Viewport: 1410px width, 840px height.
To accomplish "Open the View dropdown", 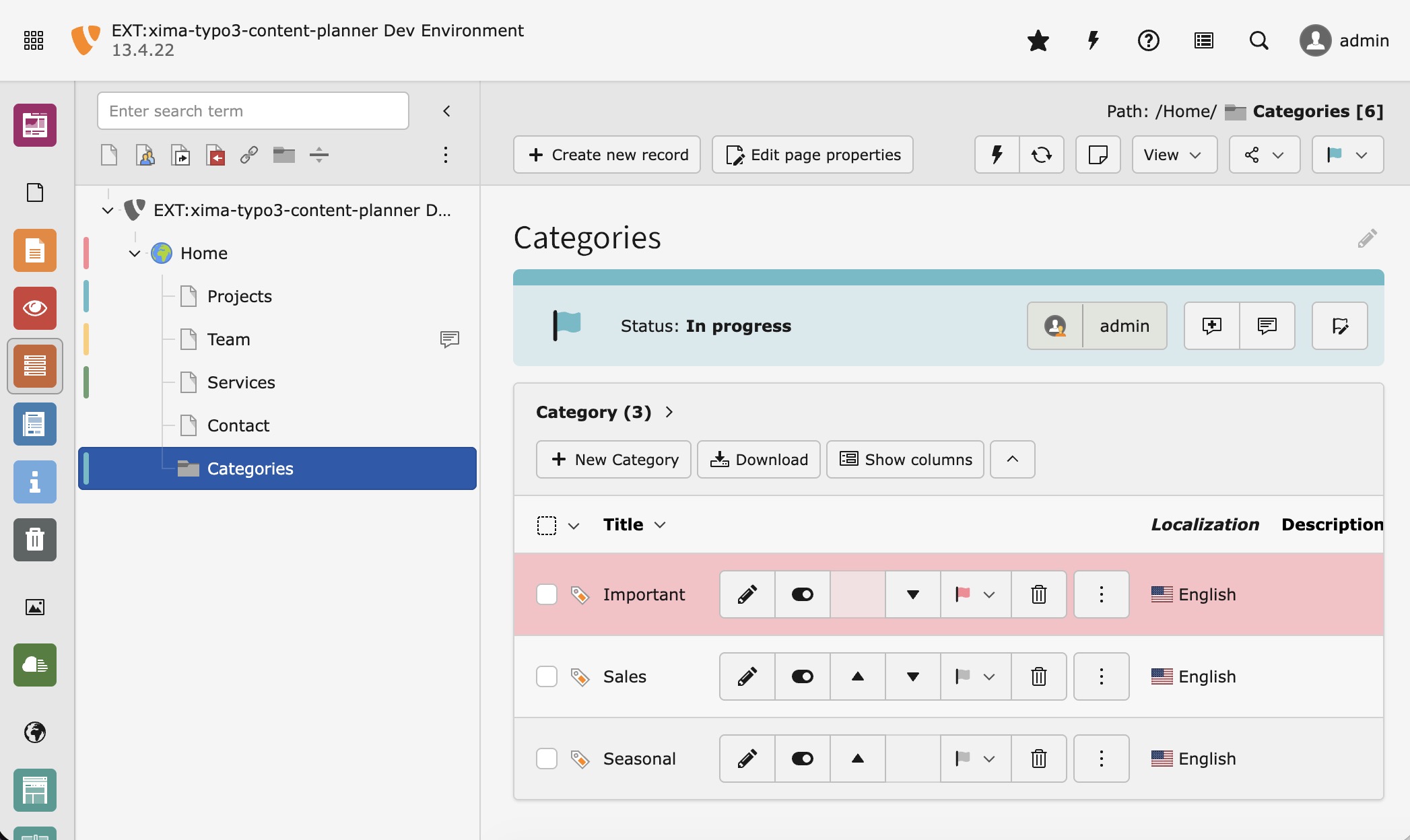I will [1174, 155].
